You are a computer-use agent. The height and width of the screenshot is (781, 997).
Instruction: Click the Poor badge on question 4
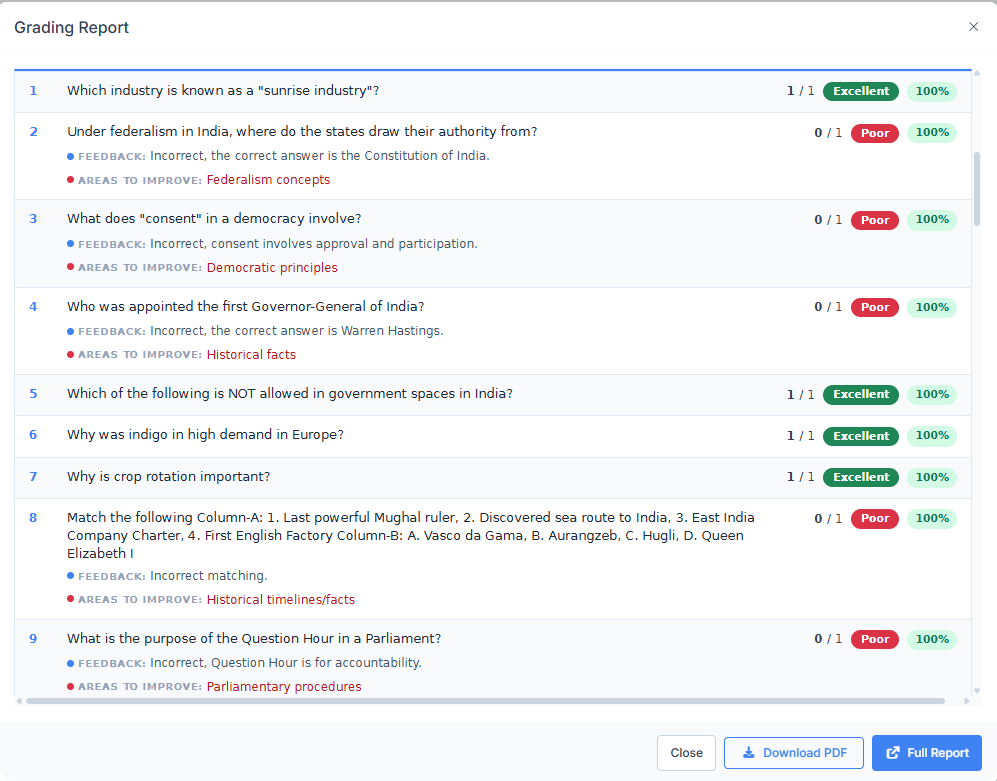coord(875,307)
